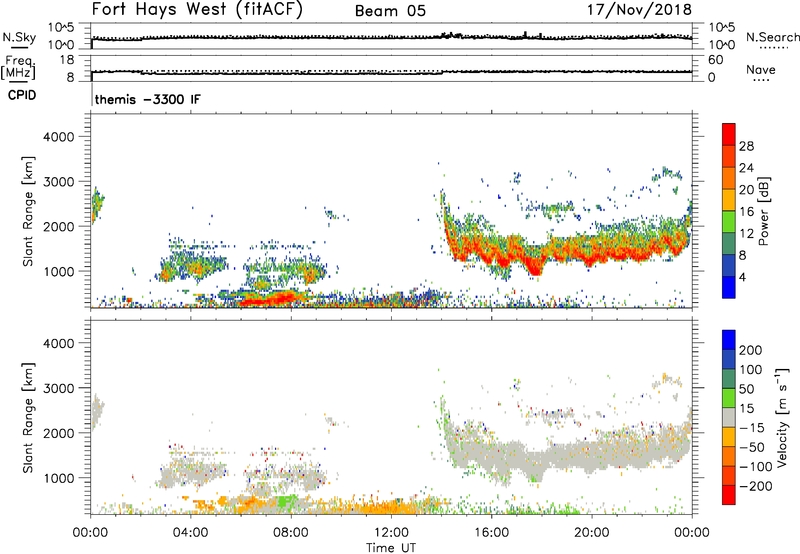Click the '-100' tick on the velocity scale
The height and width of the screenshot is (554, 800).
[755, 466]
